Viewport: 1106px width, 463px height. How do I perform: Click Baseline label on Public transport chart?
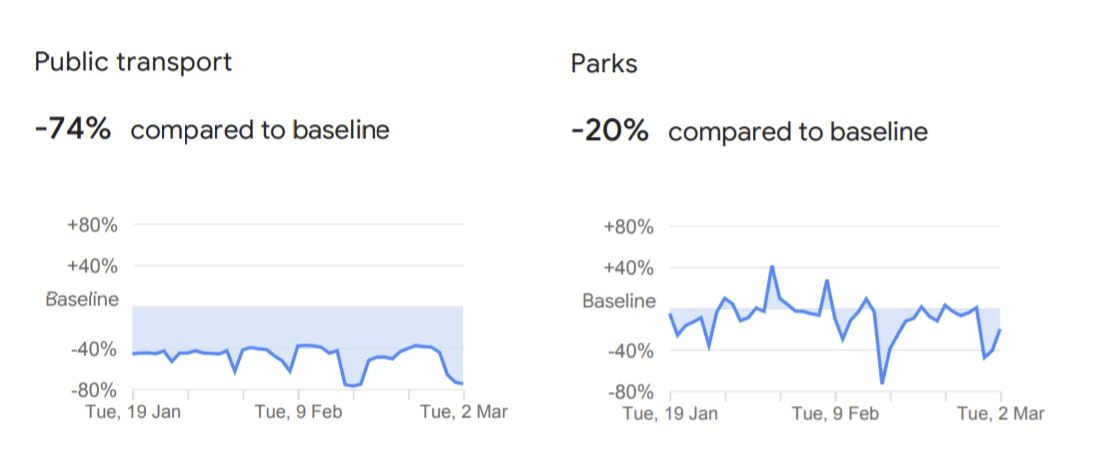82,299
